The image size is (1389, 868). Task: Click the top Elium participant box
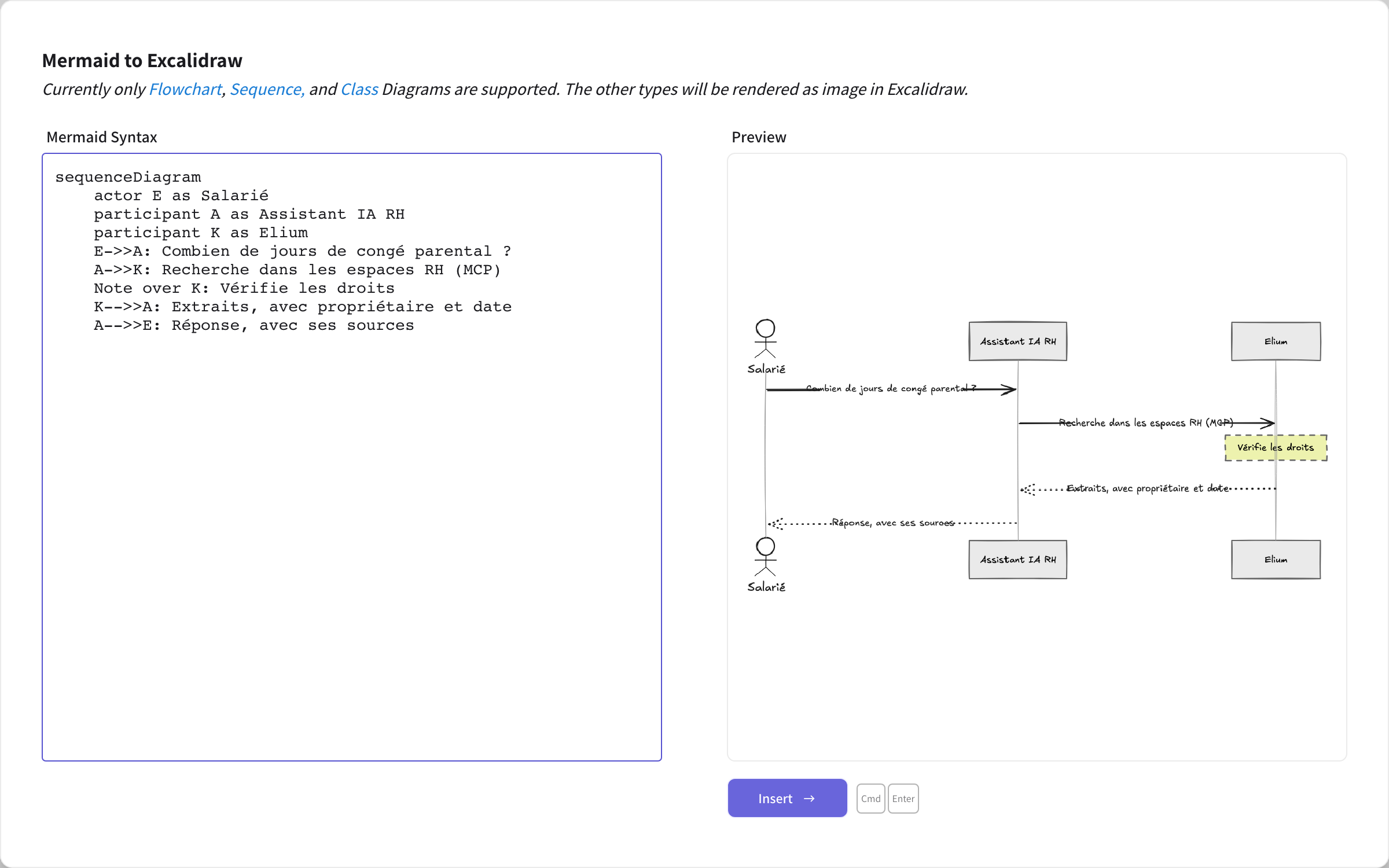(x=1276, y=341)
